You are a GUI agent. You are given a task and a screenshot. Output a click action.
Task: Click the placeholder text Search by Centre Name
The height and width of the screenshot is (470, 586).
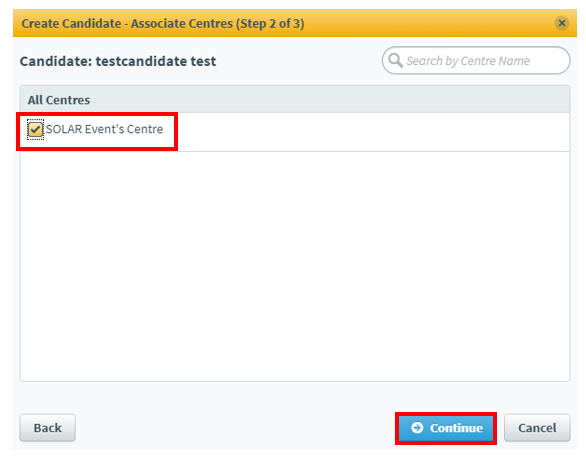pyautogui.click(x=468, y=61)
